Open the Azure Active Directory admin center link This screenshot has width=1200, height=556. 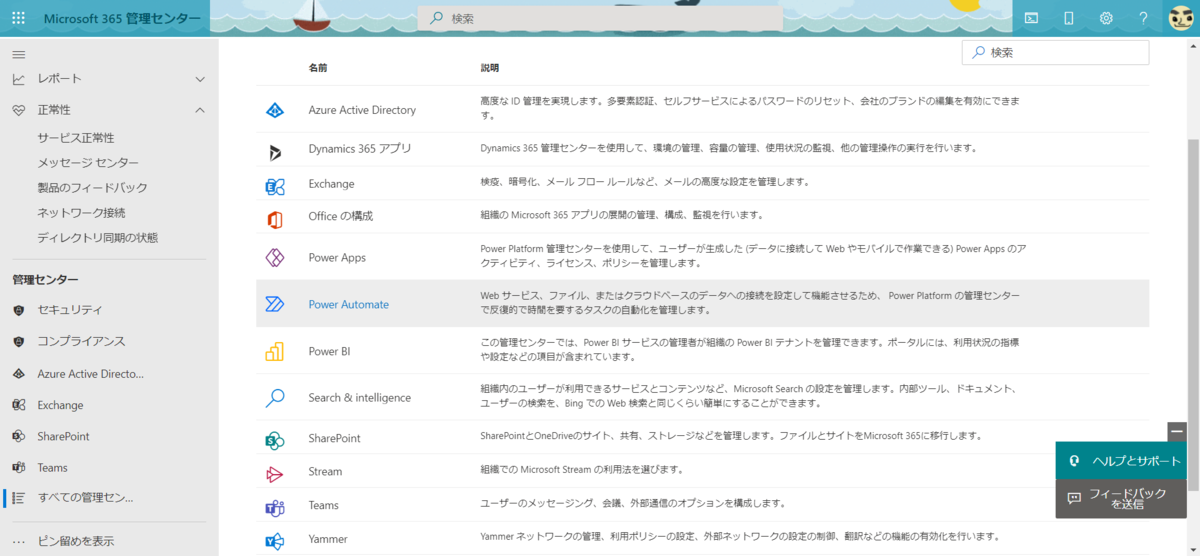[362, 110]
